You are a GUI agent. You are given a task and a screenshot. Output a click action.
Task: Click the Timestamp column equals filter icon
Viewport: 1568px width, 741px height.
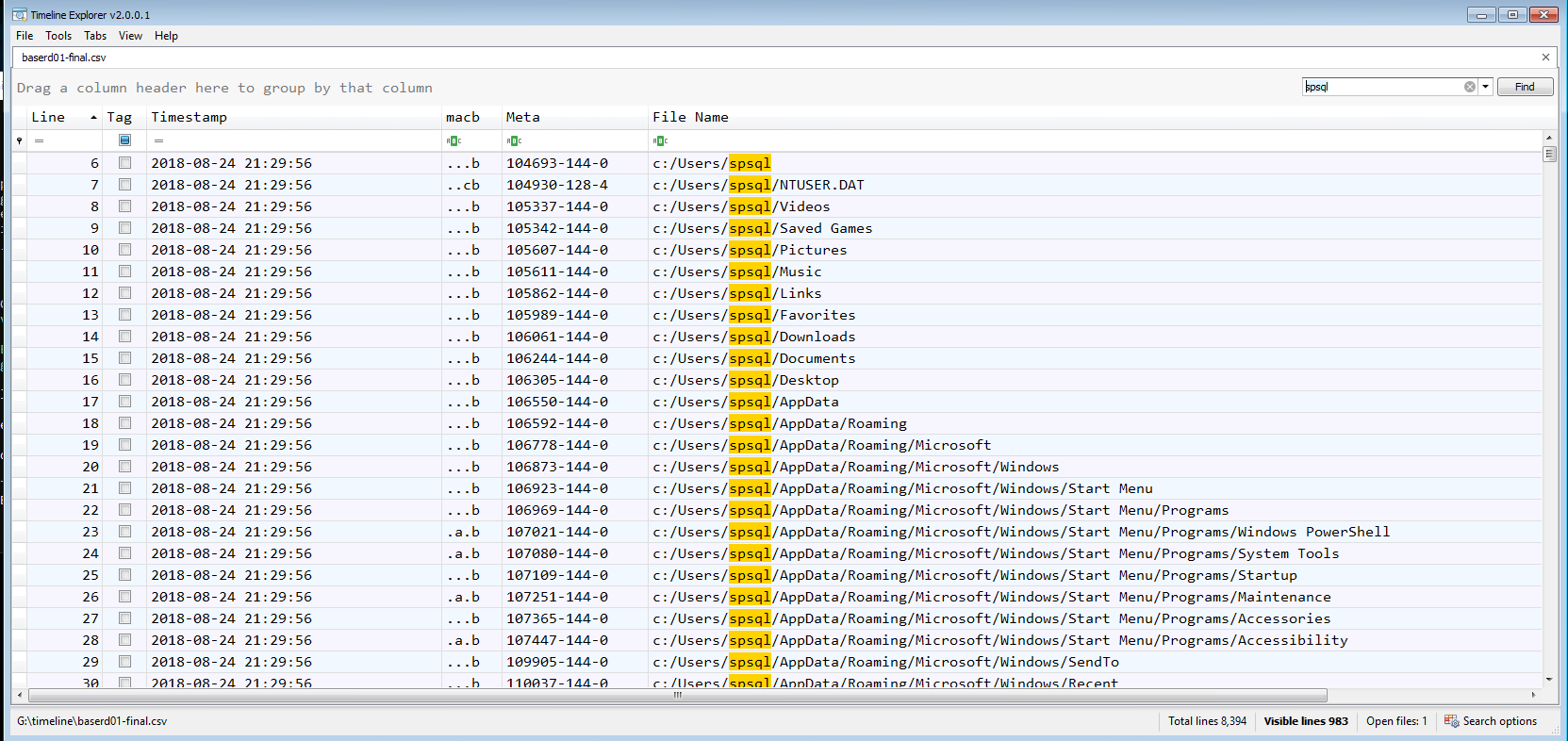point(158,140)
